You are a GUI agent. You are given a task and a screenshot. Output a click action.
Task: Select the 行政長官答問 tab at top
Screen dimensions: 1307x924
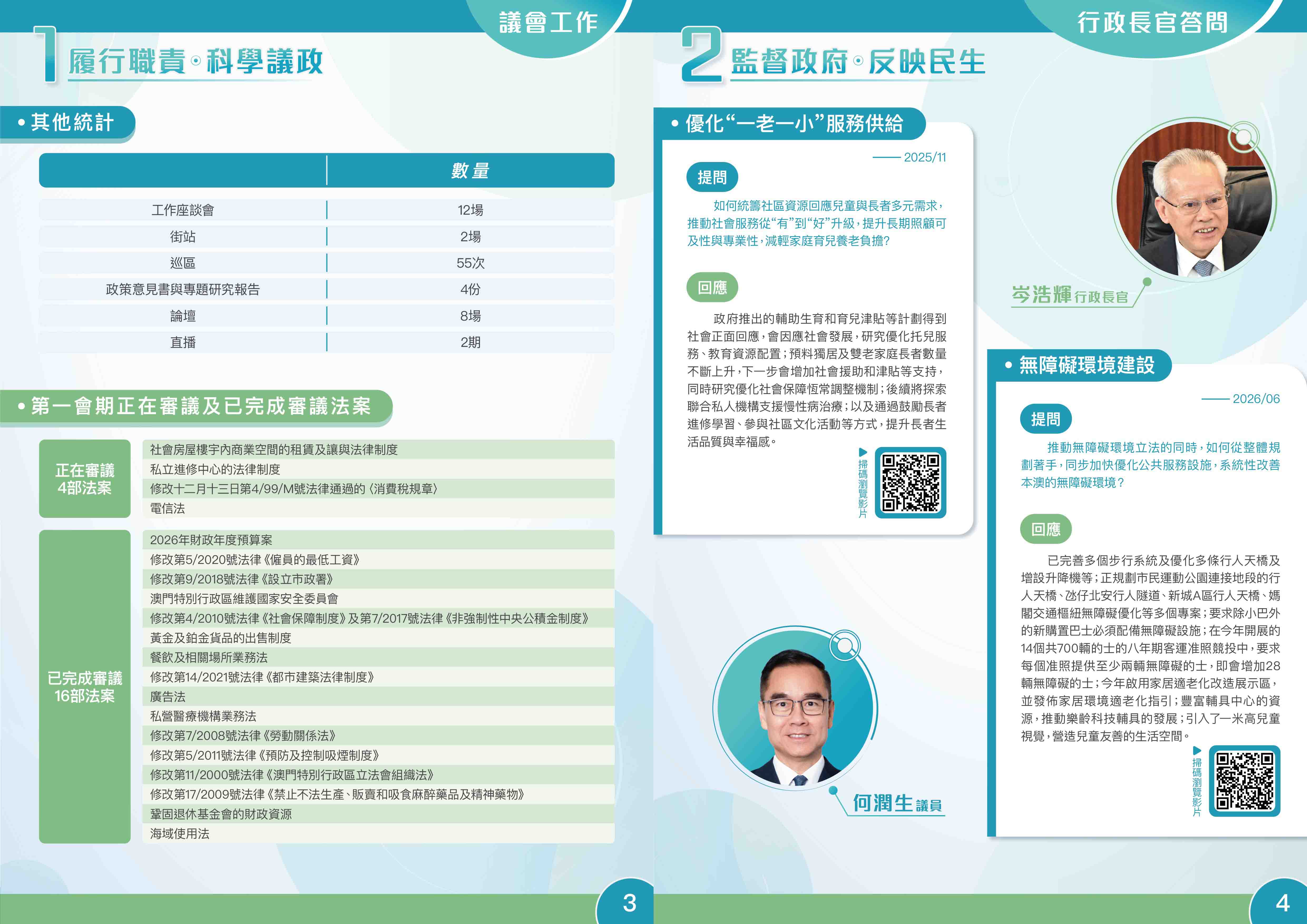pyautogui.click(x=1152, y=23)
